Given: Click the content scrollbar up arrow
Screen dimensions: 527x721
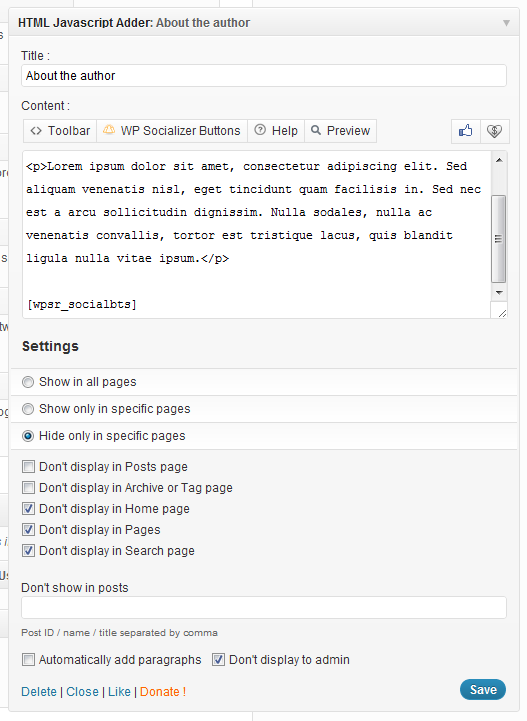Looking at the screenshot, I should [499, 160].
